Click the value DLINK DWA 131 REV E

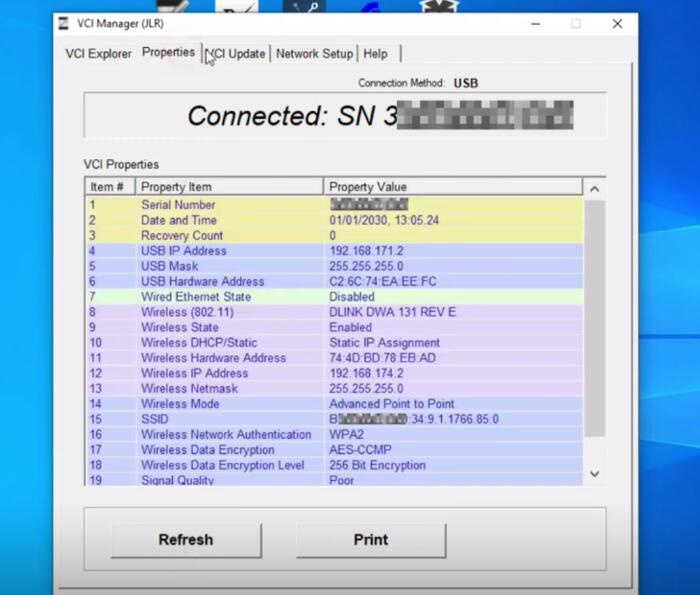(392, 312)
